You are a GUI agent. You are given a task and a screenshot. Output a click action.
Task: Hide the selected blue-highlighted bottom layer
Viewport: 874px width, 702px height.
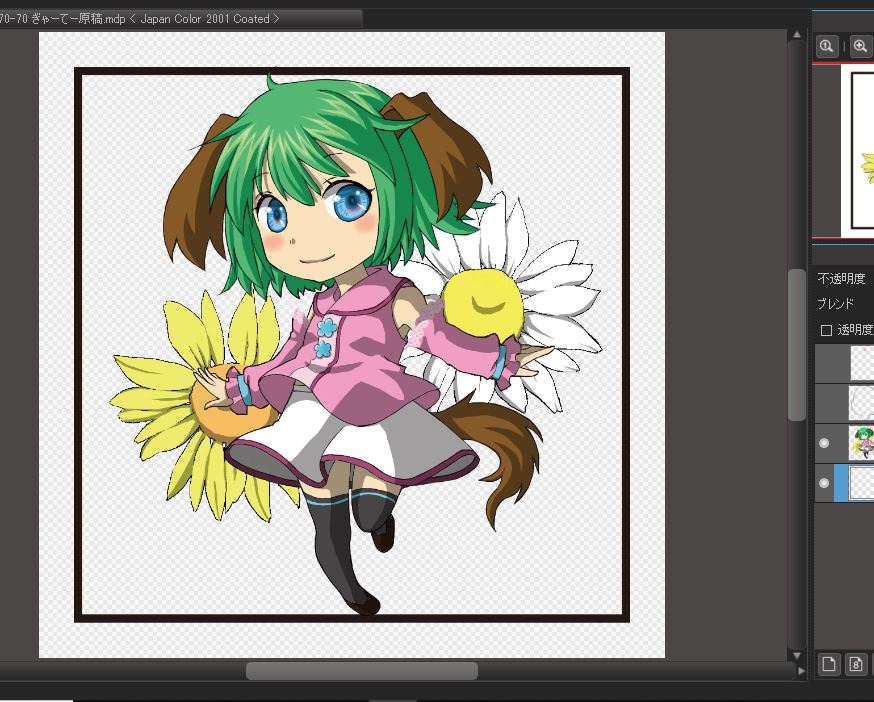pyautogui.click(x=824, y=483)
